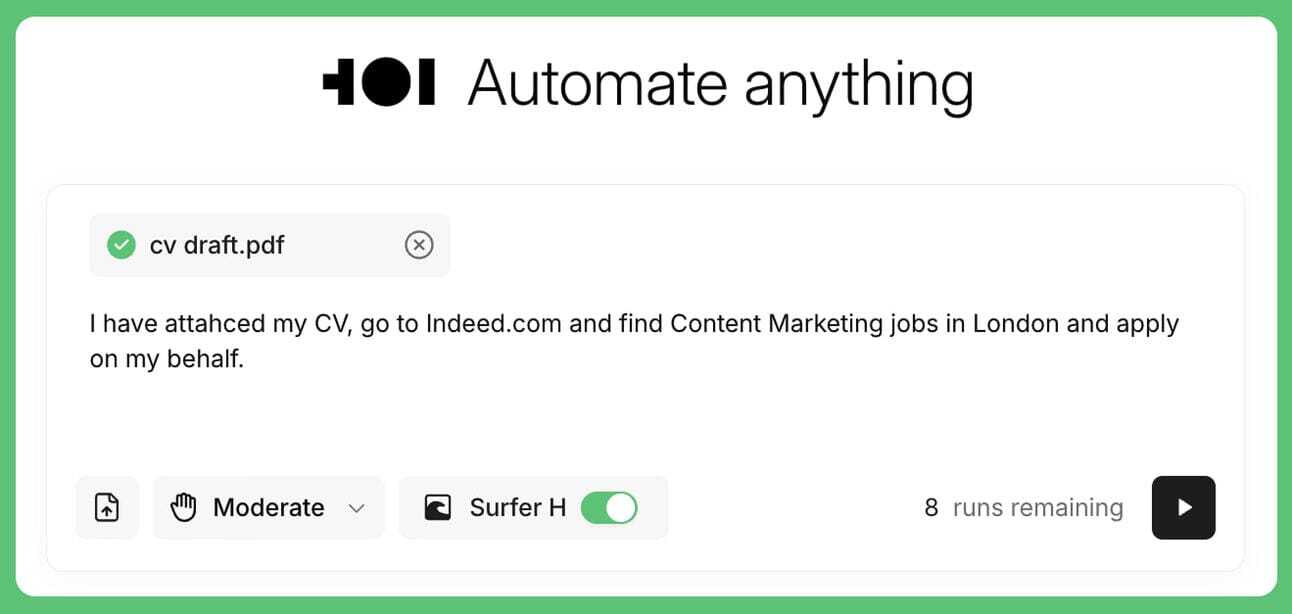Click the H company logo icon

click(379, 82)
